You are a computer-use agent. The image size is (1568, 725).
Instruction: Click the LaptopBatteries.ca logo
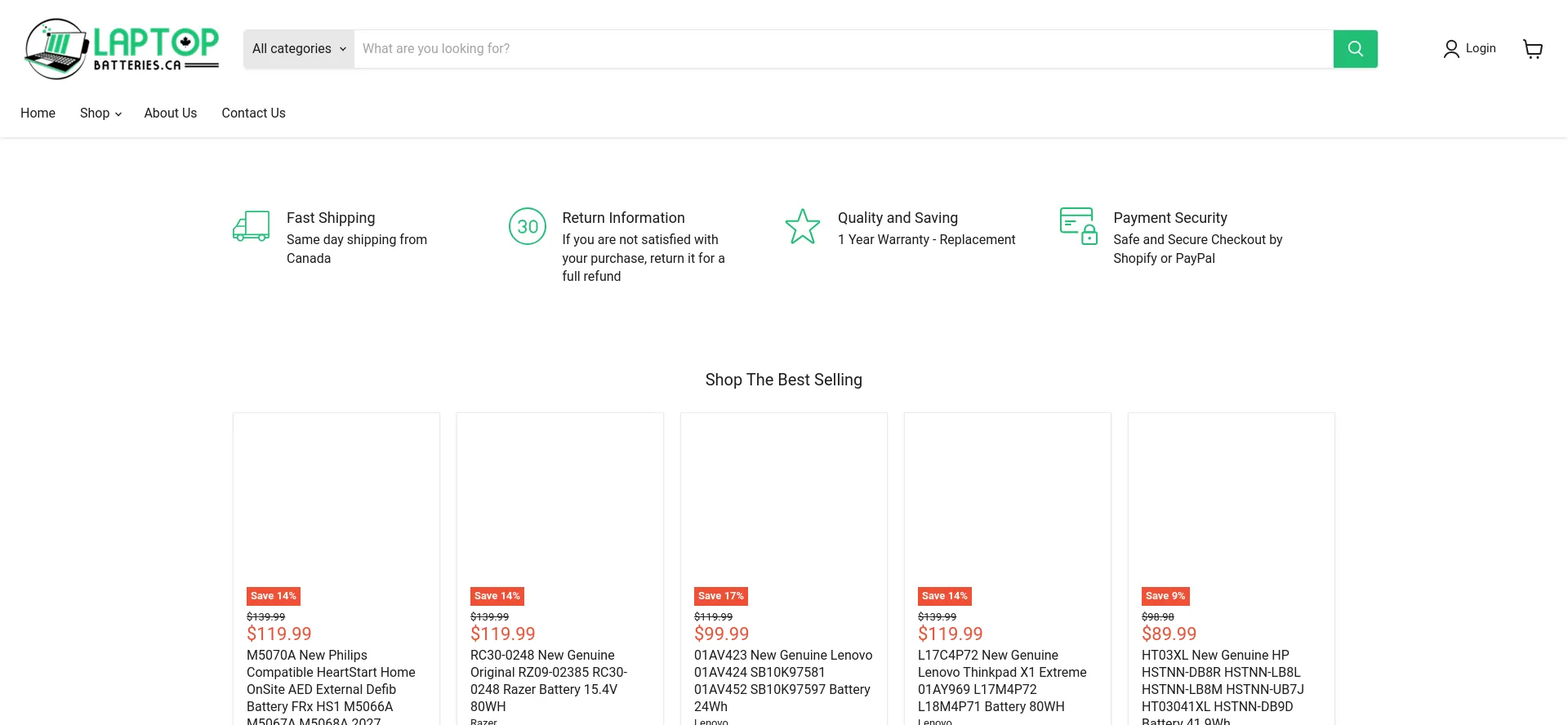(x=122, y=49)
